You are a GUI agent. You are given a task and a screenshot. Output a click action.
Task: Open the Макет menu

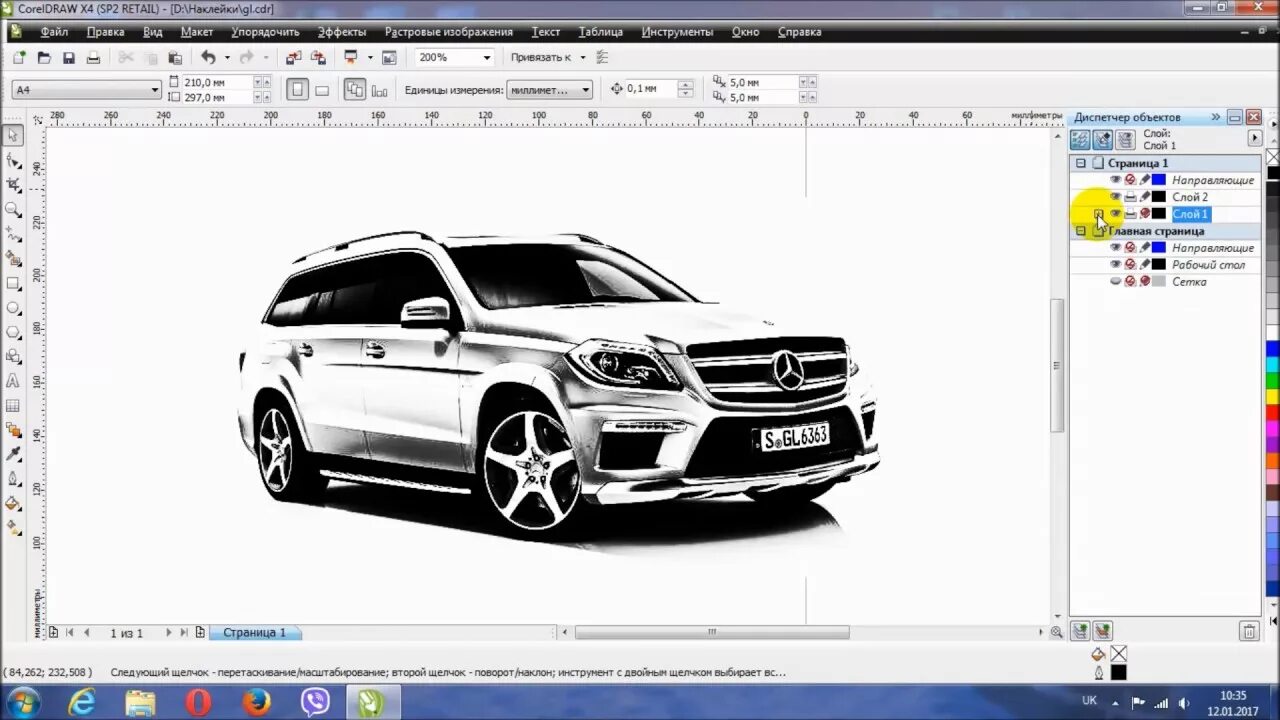(x=197, y=32)
